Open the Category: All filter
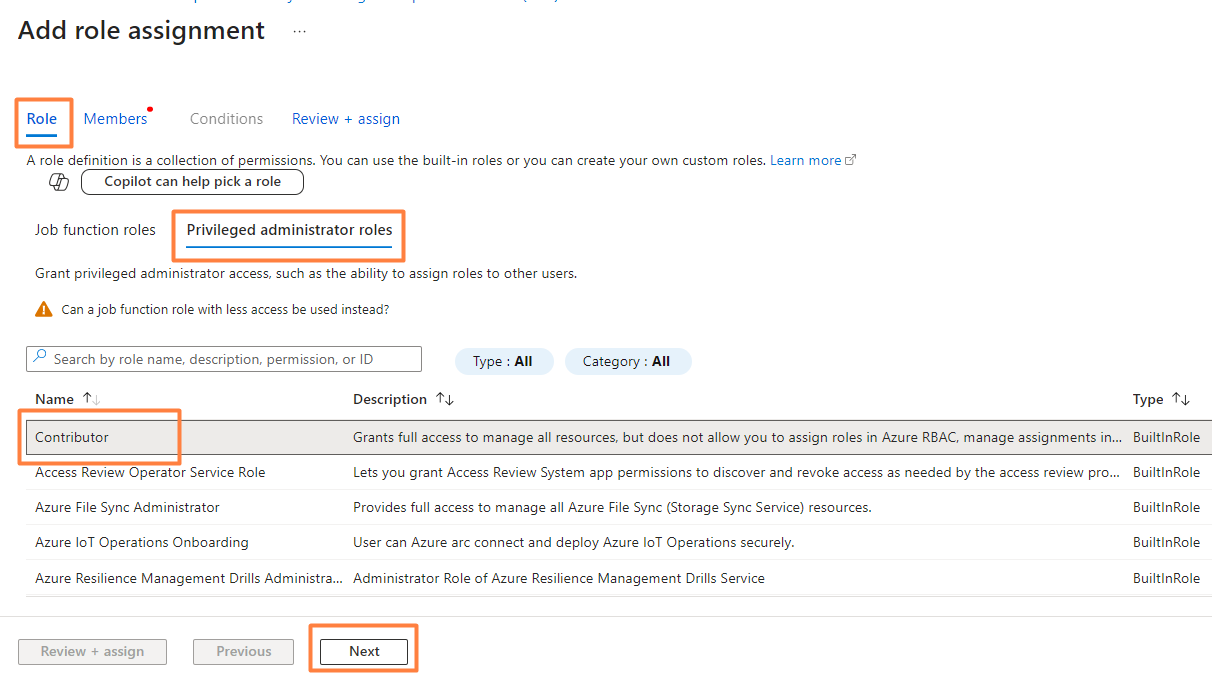This screenshot has width=1212, height=681. 627,361
